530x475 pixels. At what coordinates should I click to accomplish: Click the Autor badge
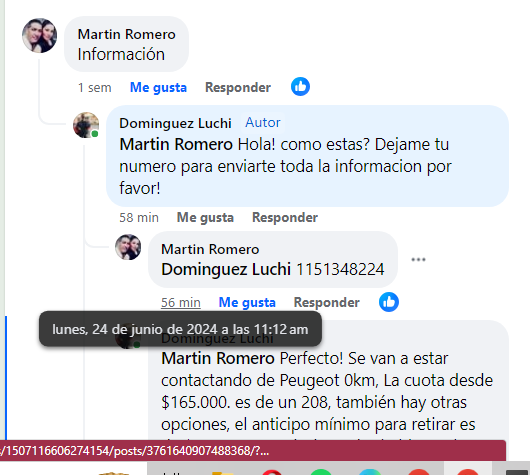(x=263, y=122)
